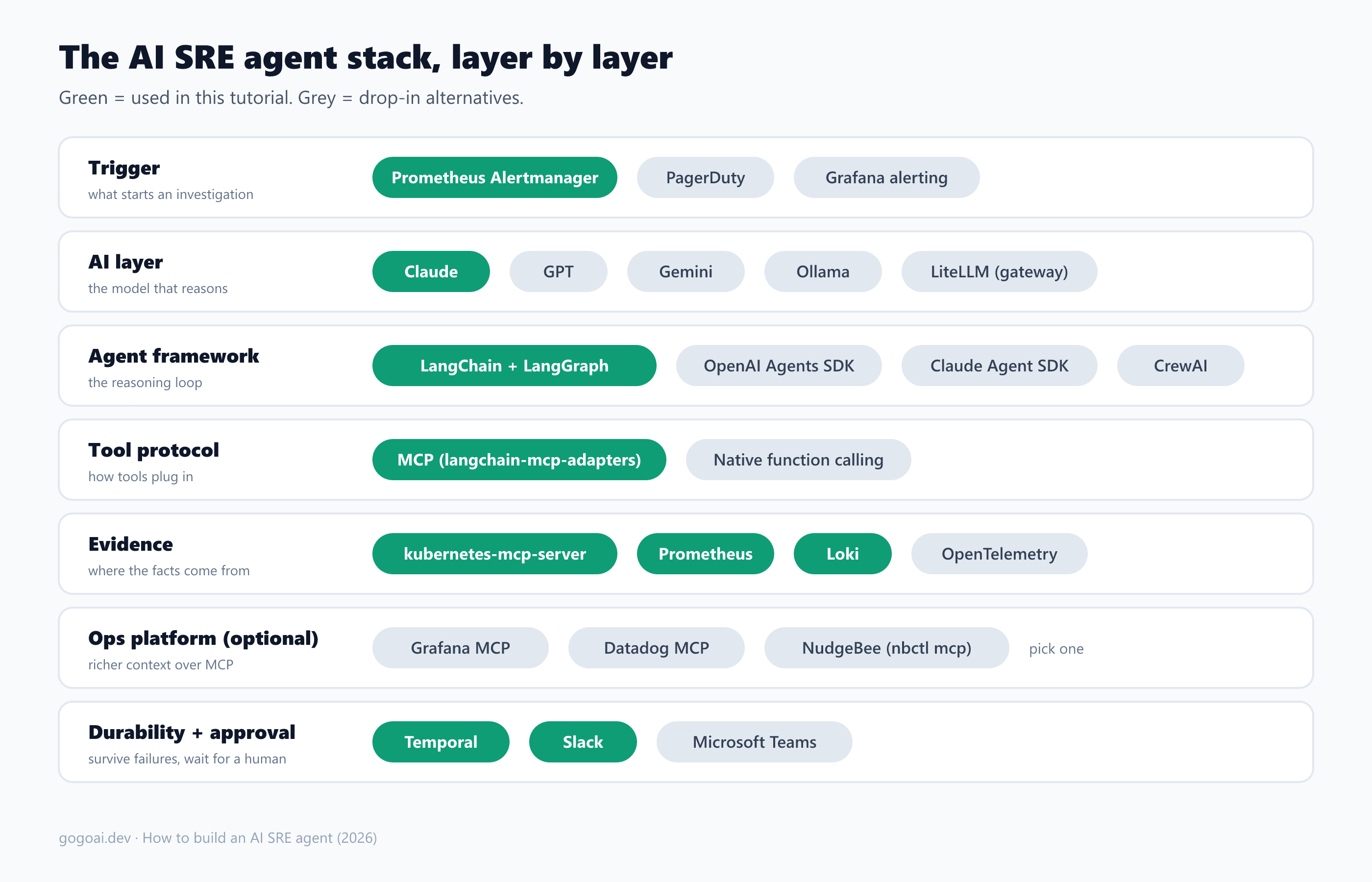The height and width of the screenshot is (882, 1372).
Task: Click the Datadog MCP pill
Action: (x=656, y=648)
